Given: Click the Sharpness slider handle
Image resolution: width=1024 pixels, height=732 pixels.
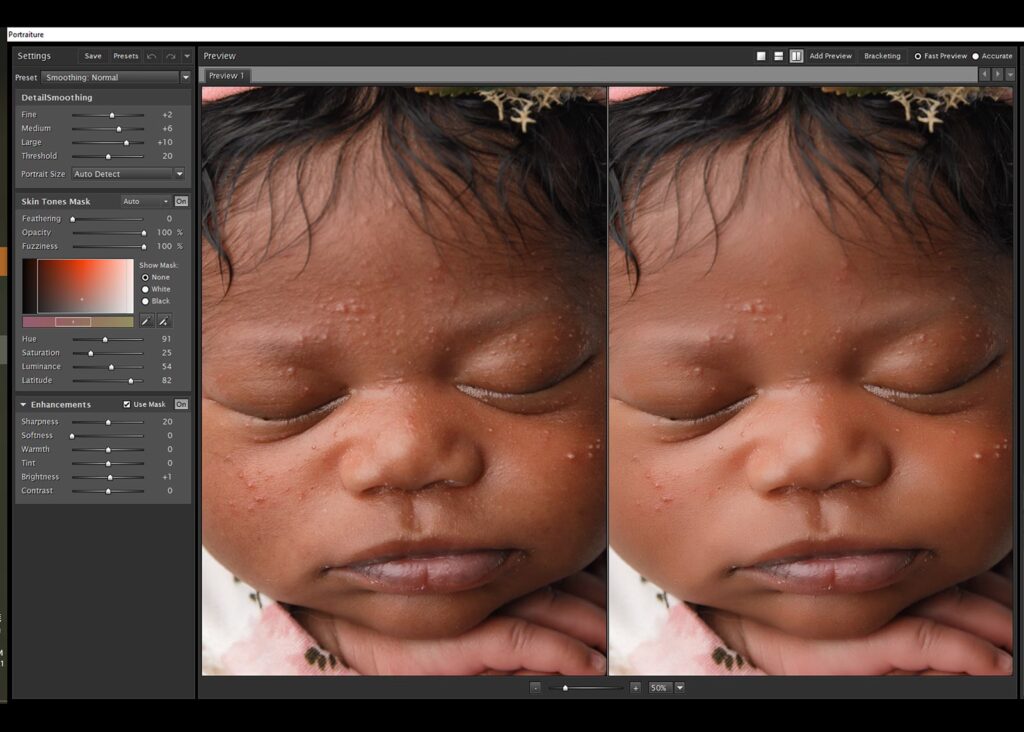Looking at the screenshot, I should tap(108, 422).
